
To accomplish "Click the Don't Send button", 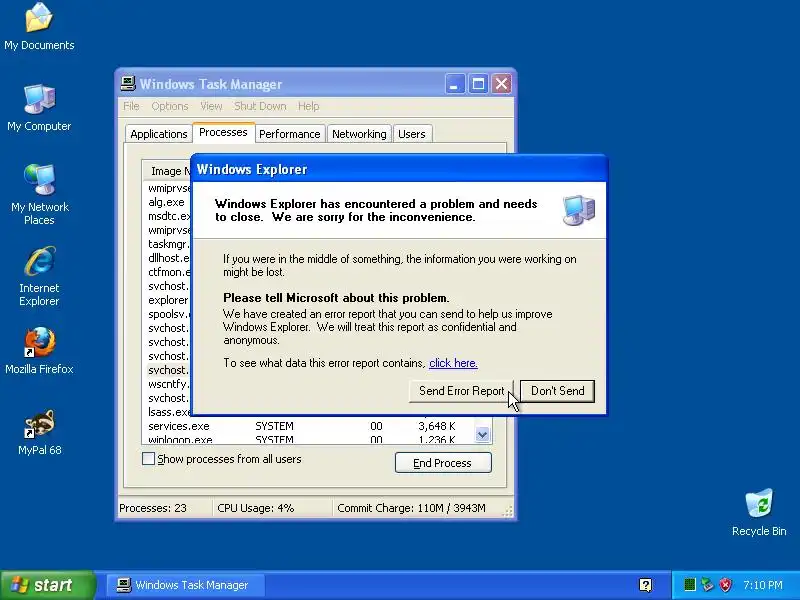I will click(x=558, y=391).
